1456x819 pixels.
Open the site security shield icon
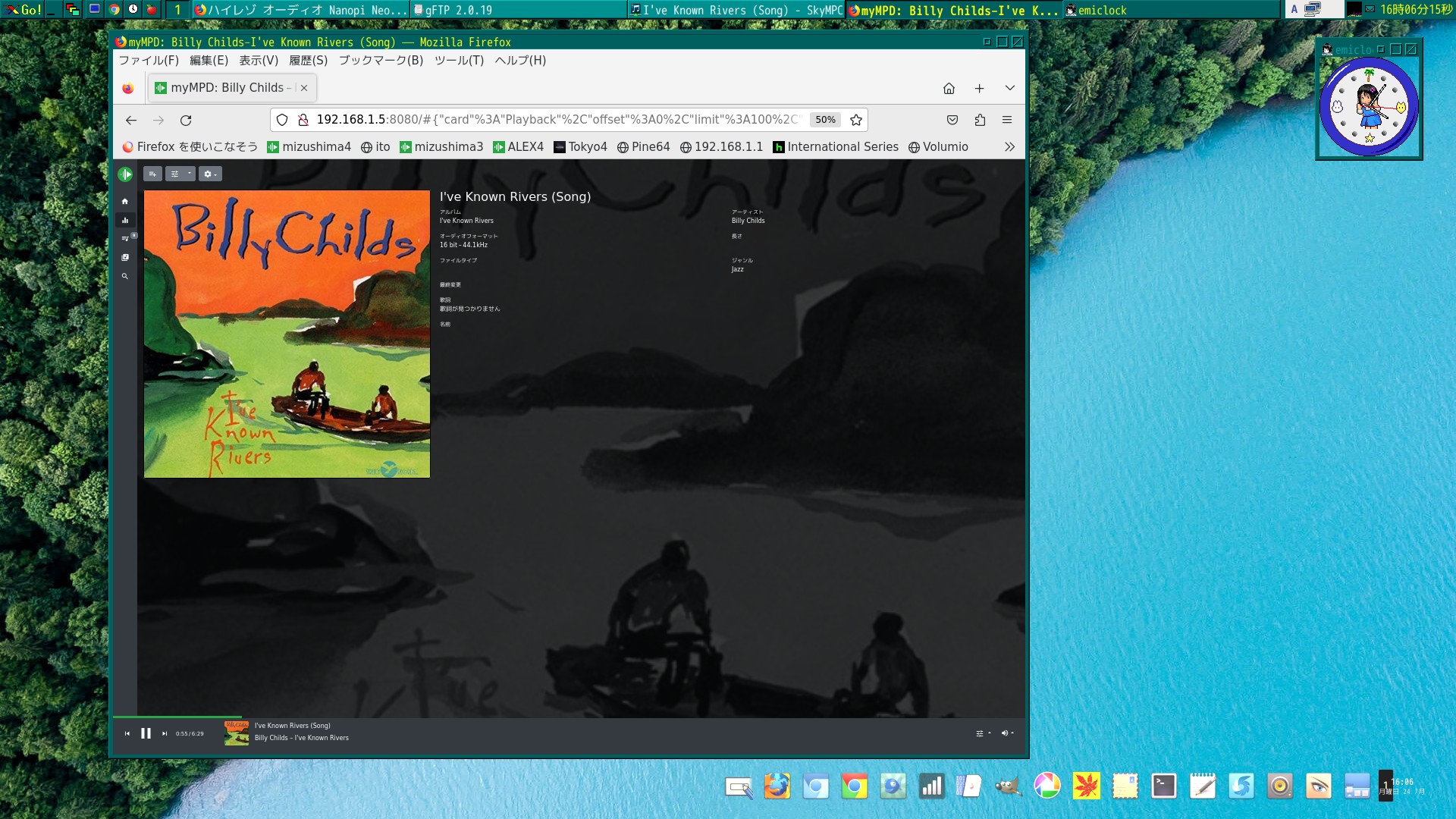click(282, 120)
